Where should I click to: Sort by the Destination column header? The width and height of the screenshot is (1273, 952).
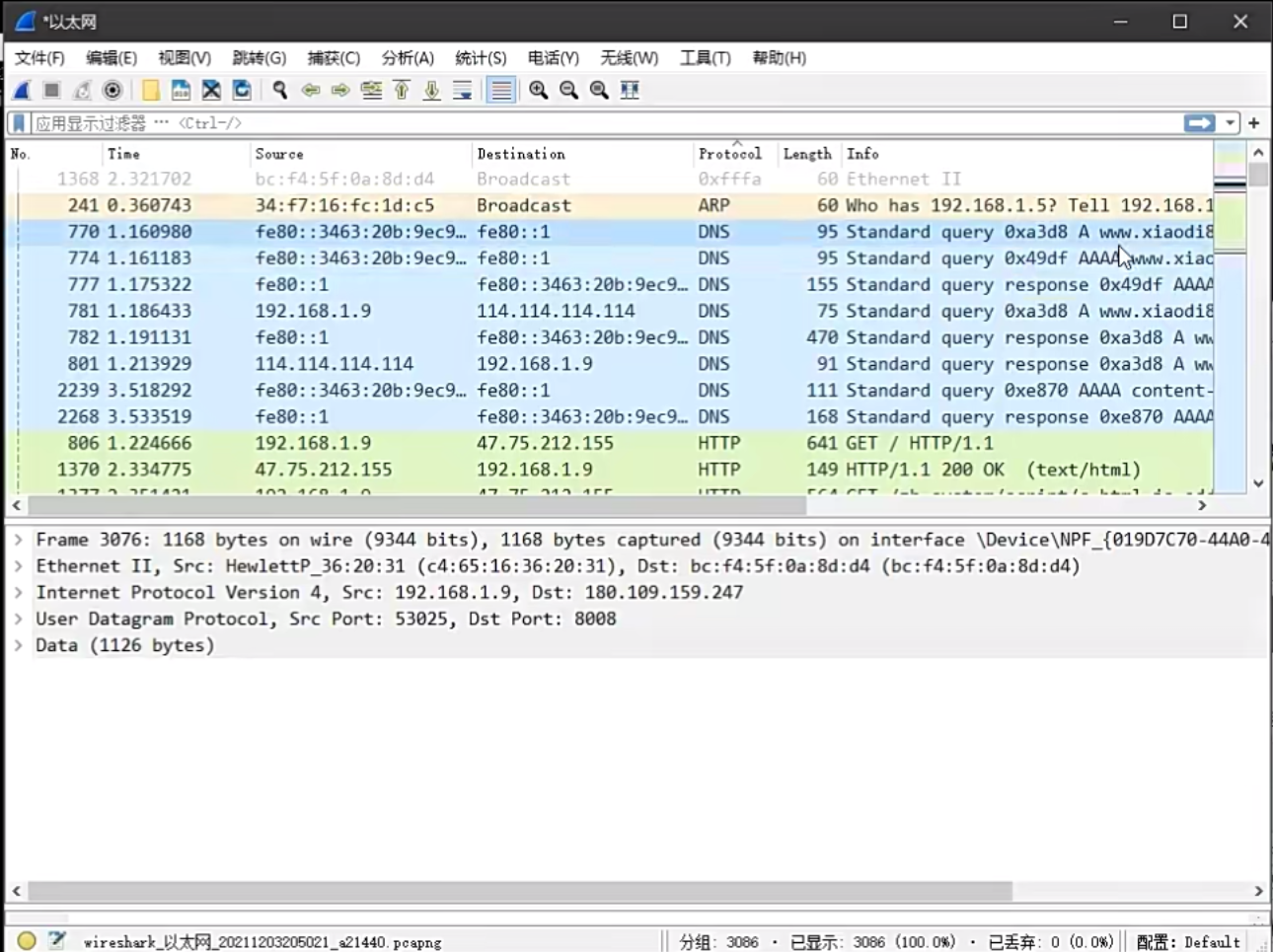pos(582,154)
